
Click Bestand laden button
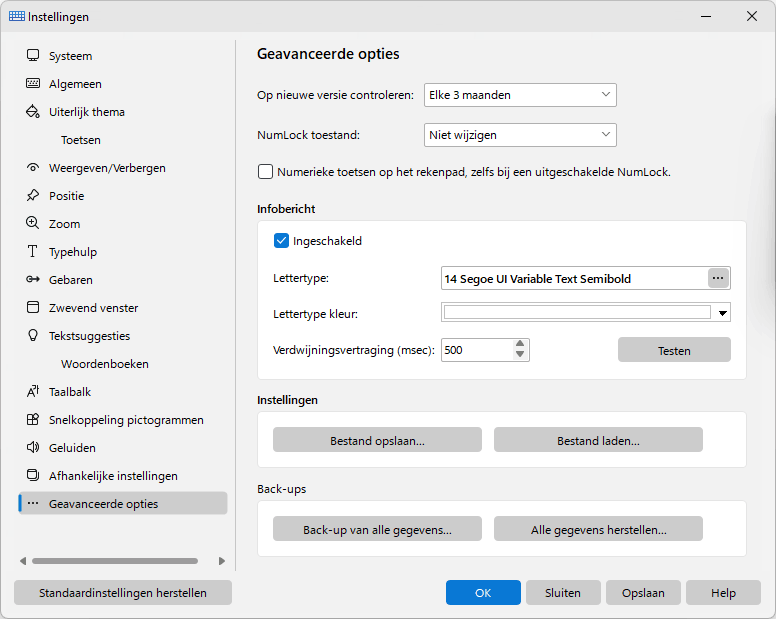(598, 440)
